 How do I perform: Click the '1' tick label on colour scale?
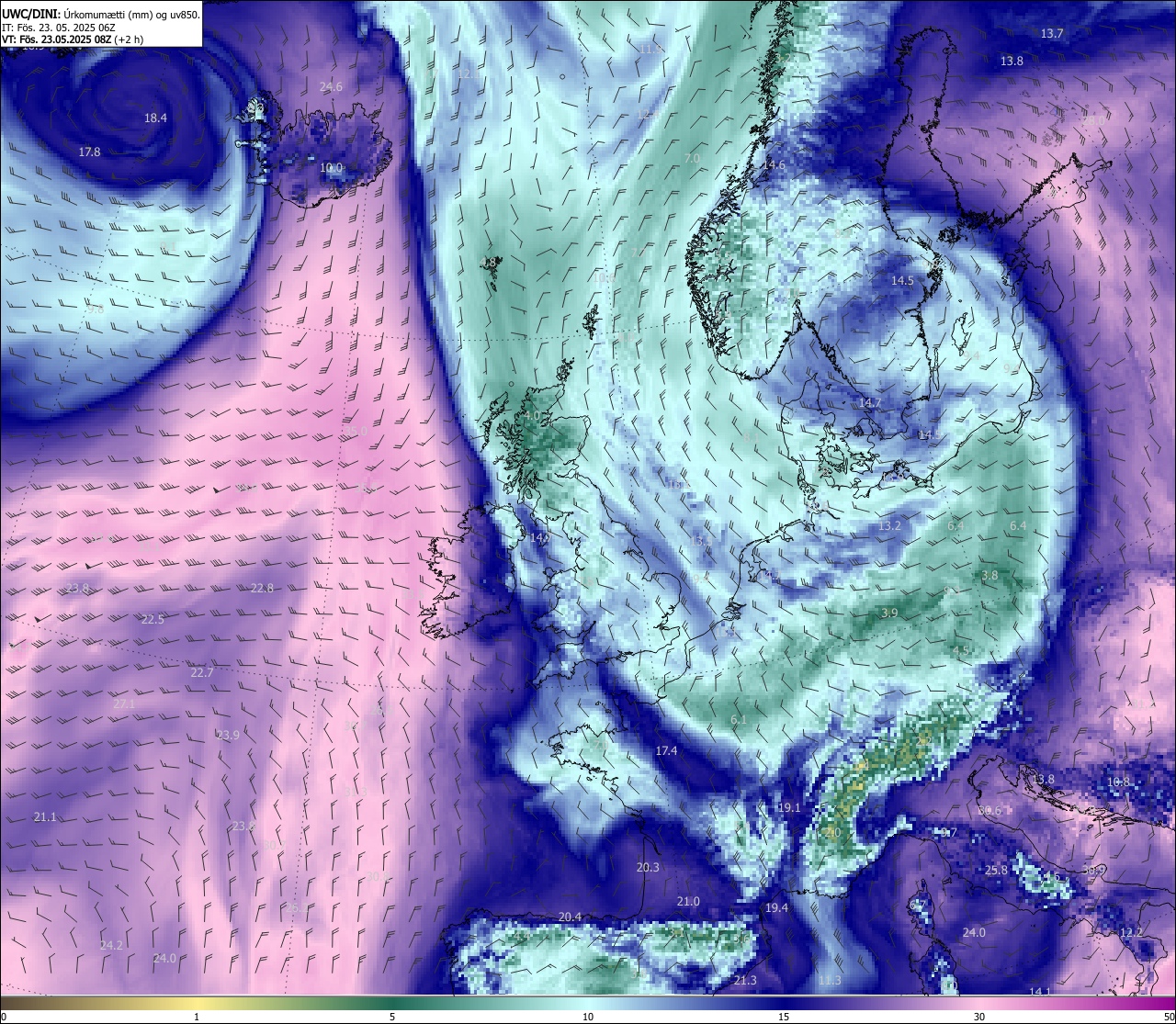(197, 1017)
